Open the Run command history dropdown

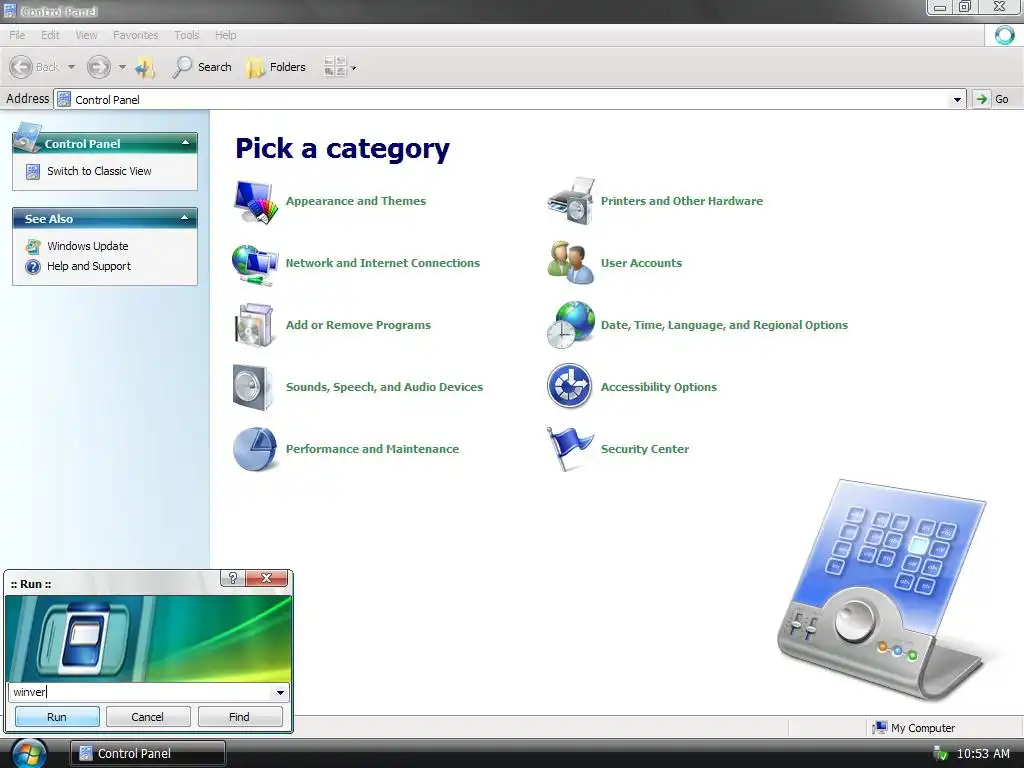point(280,692)
